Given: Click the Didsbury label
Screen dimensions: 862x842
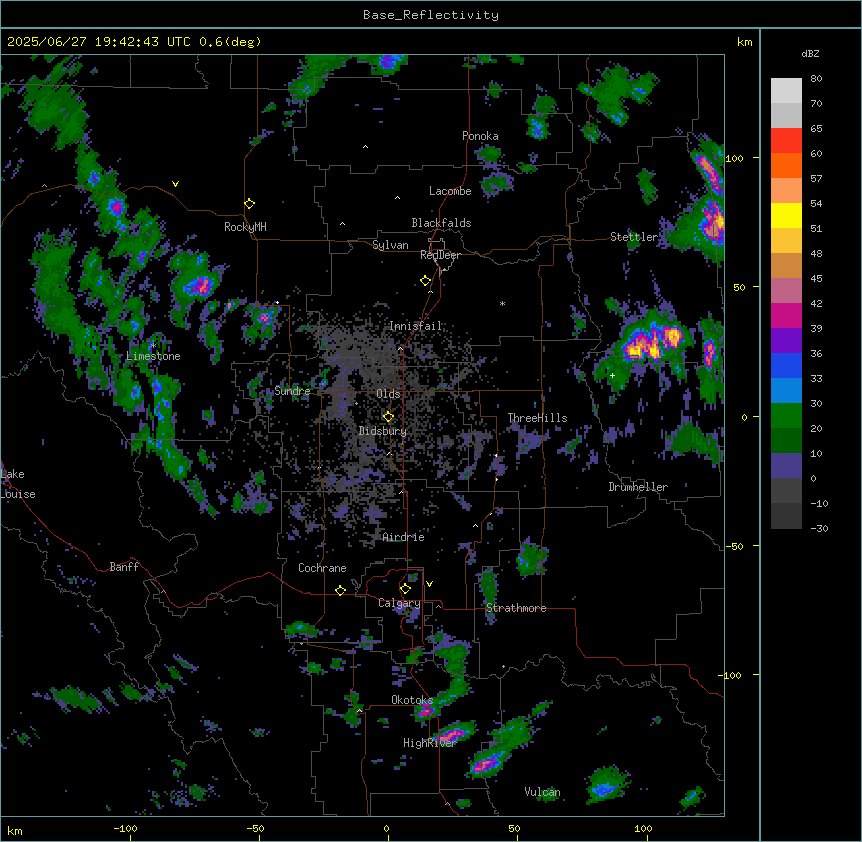Looking at the screenshot, I should tap(383, 431).
